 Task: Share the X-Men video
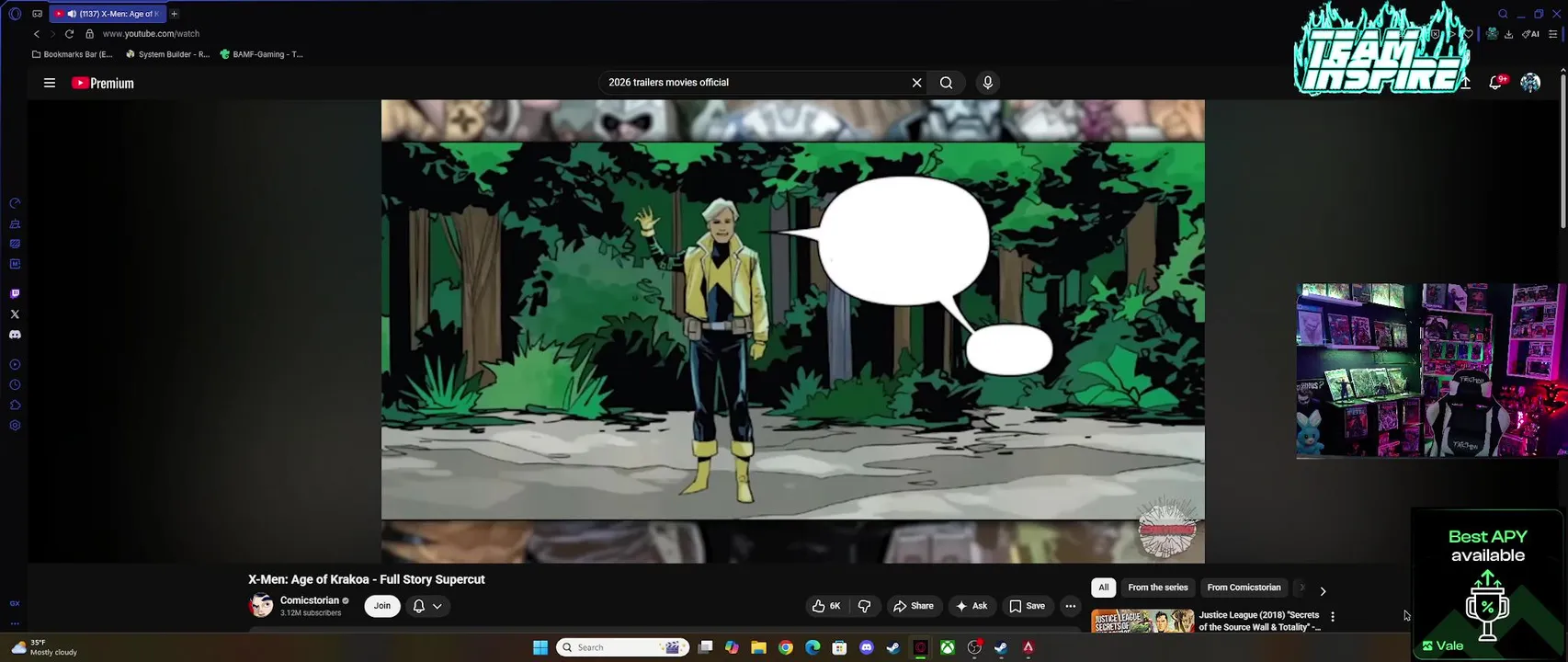tap(914, 606)
